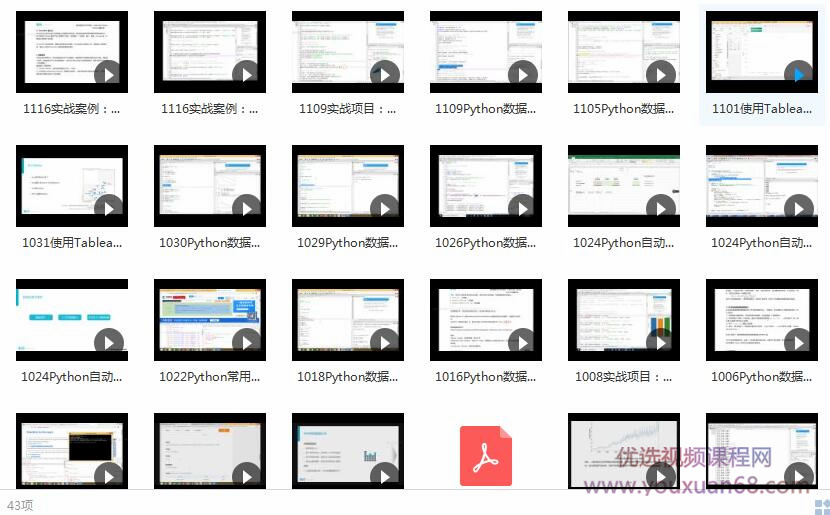Click play icon on 1022Python常用 video
This screenshot has height=515, width=830.
click(x=246, y=342)
